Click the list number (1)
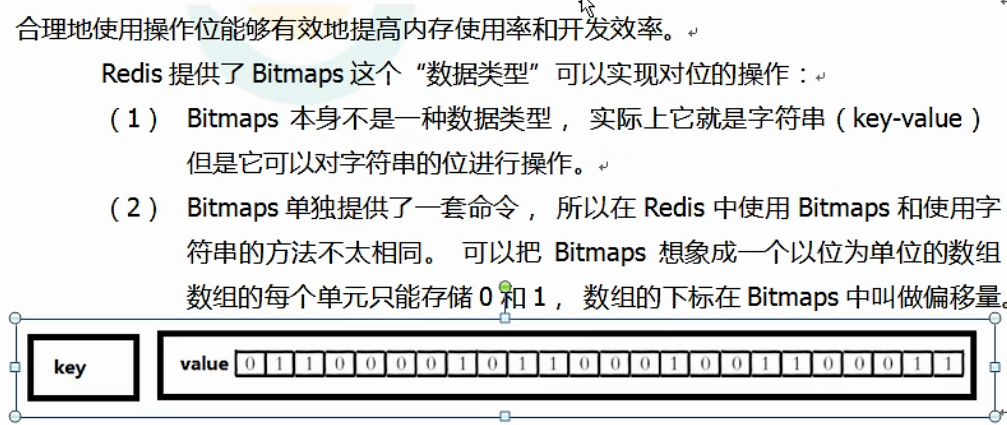1007x425 pixels. (134, 119)
